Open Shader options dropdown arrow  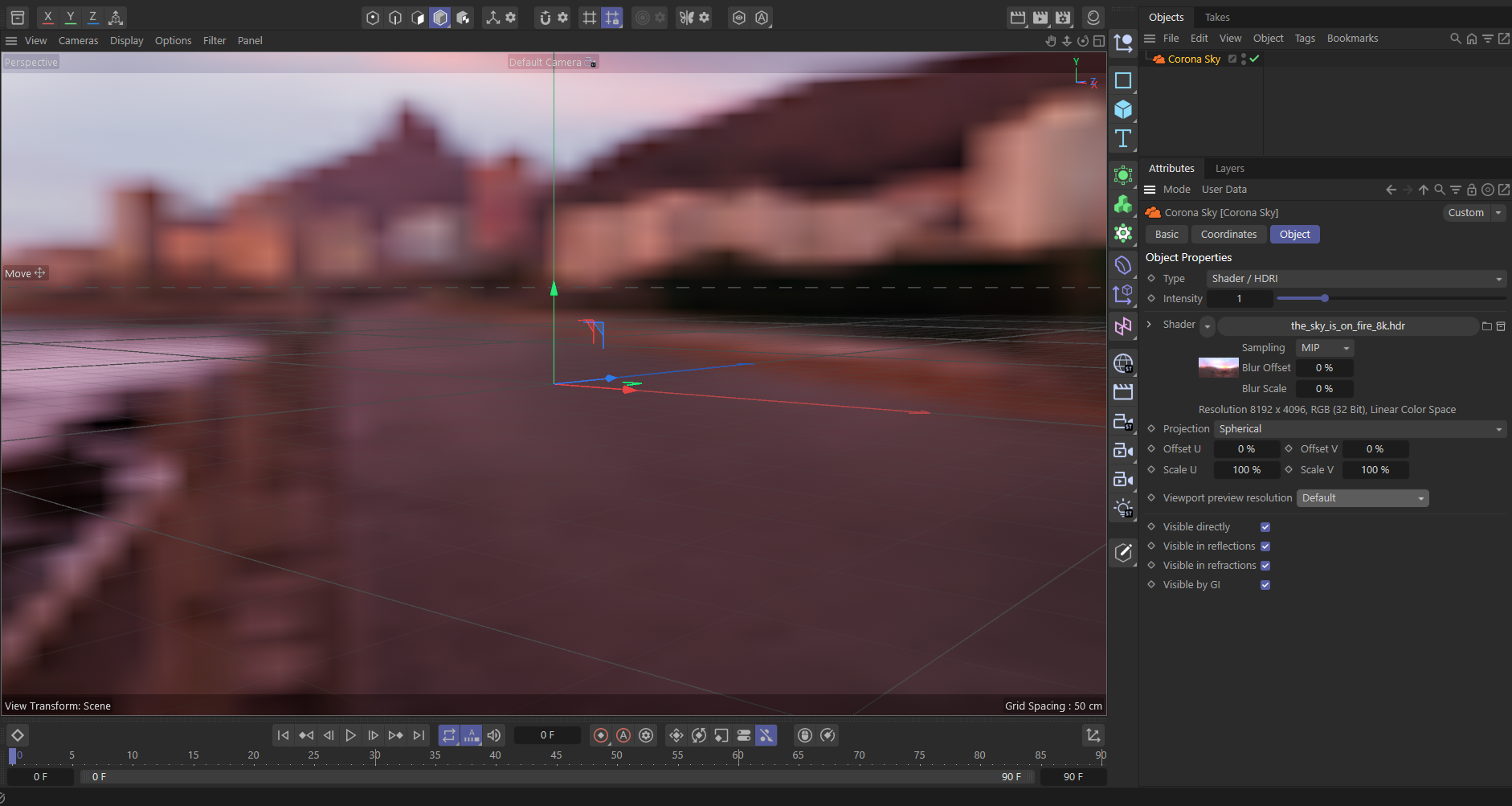pos(1208,325)
